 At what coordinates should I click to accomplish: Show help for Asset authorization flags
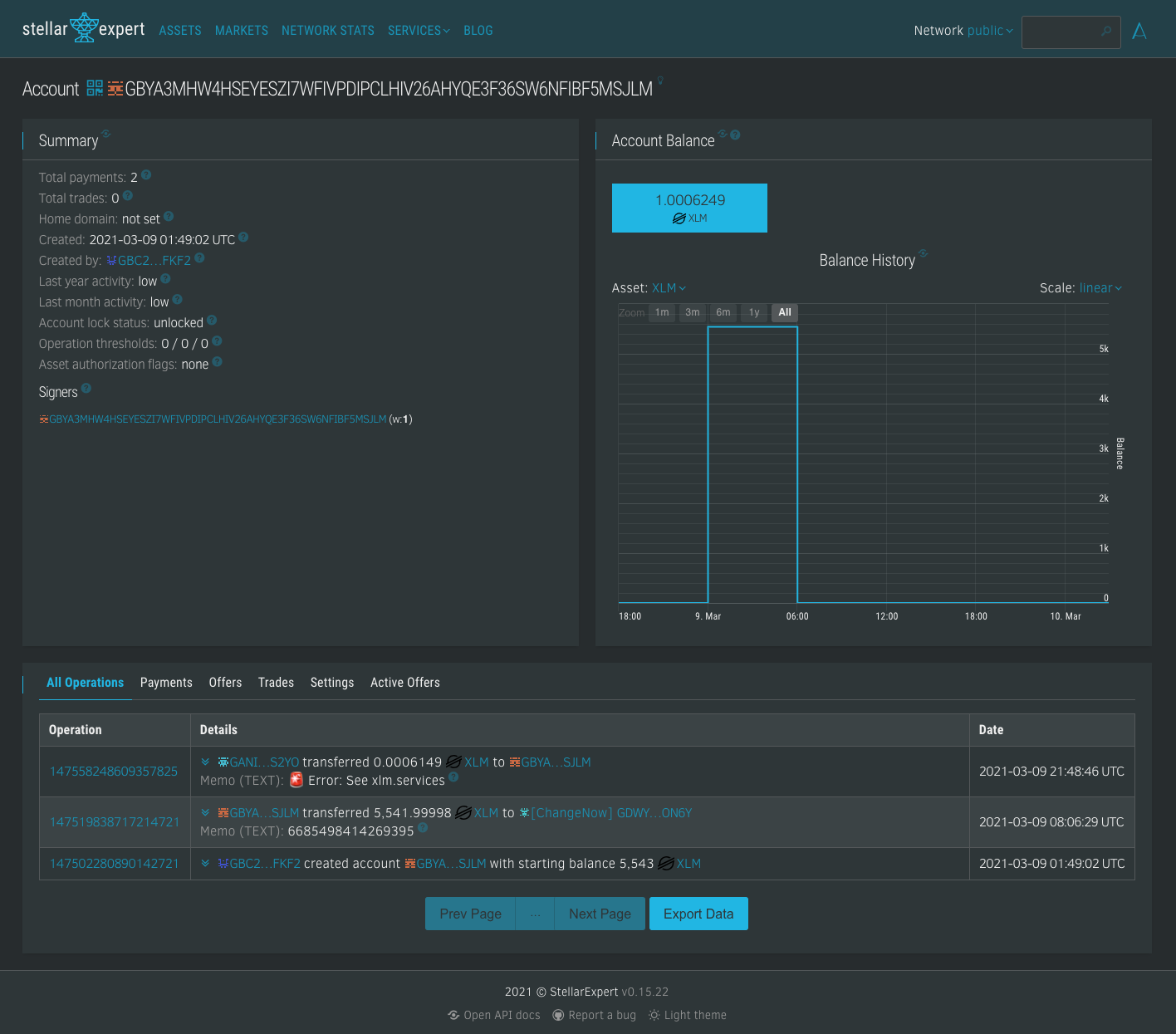tap(217, 361)
